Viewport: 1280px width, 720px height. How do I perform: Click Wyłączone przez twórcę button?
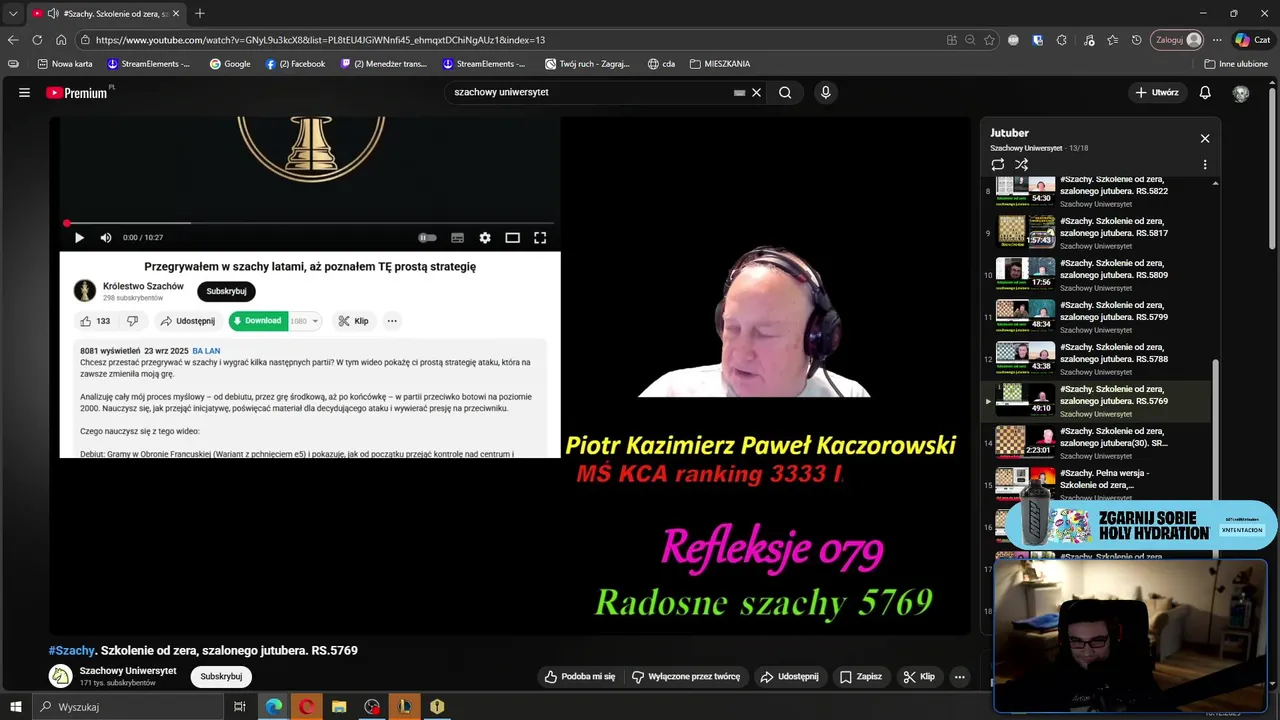[686, 677]
